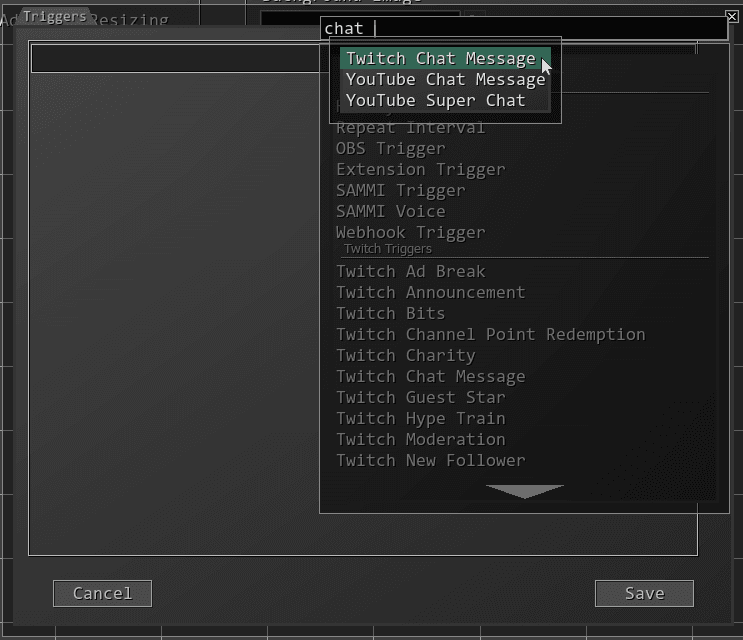743x640 pixels.
Task: Expand more triggers with down arrow
Action: pyautogui.click(x=525, y=491)
